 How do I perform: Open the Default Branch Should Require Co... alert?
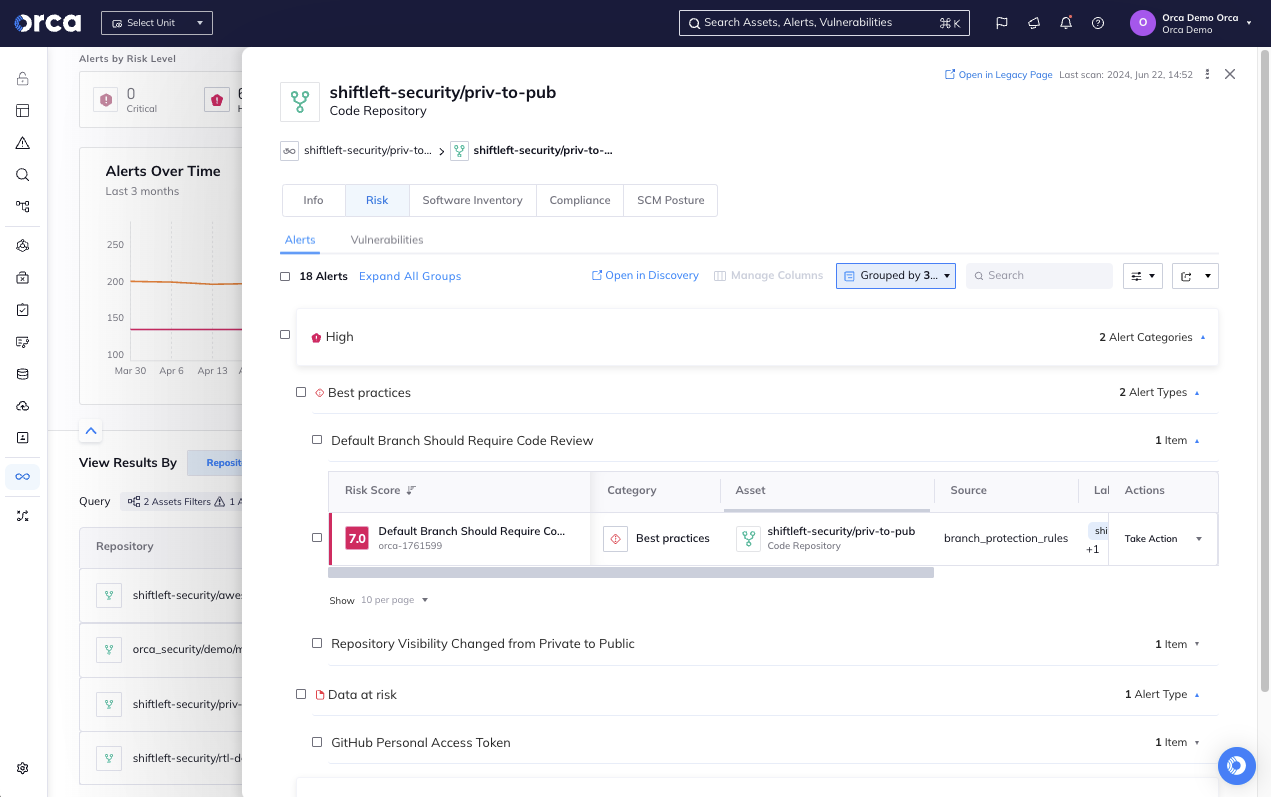click(471, 531)
